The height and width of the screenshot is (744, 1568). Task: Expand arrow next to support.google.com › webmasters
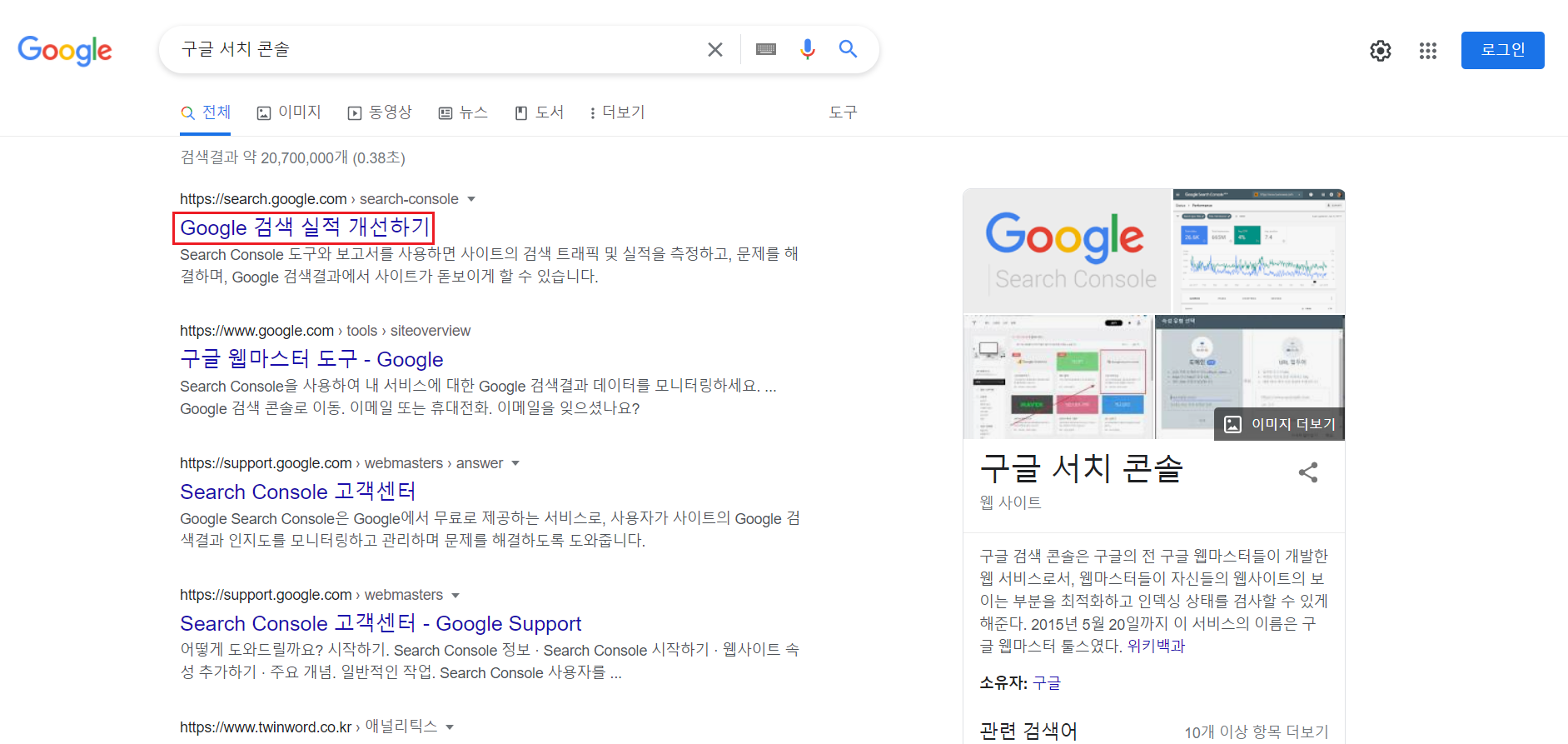455,595
